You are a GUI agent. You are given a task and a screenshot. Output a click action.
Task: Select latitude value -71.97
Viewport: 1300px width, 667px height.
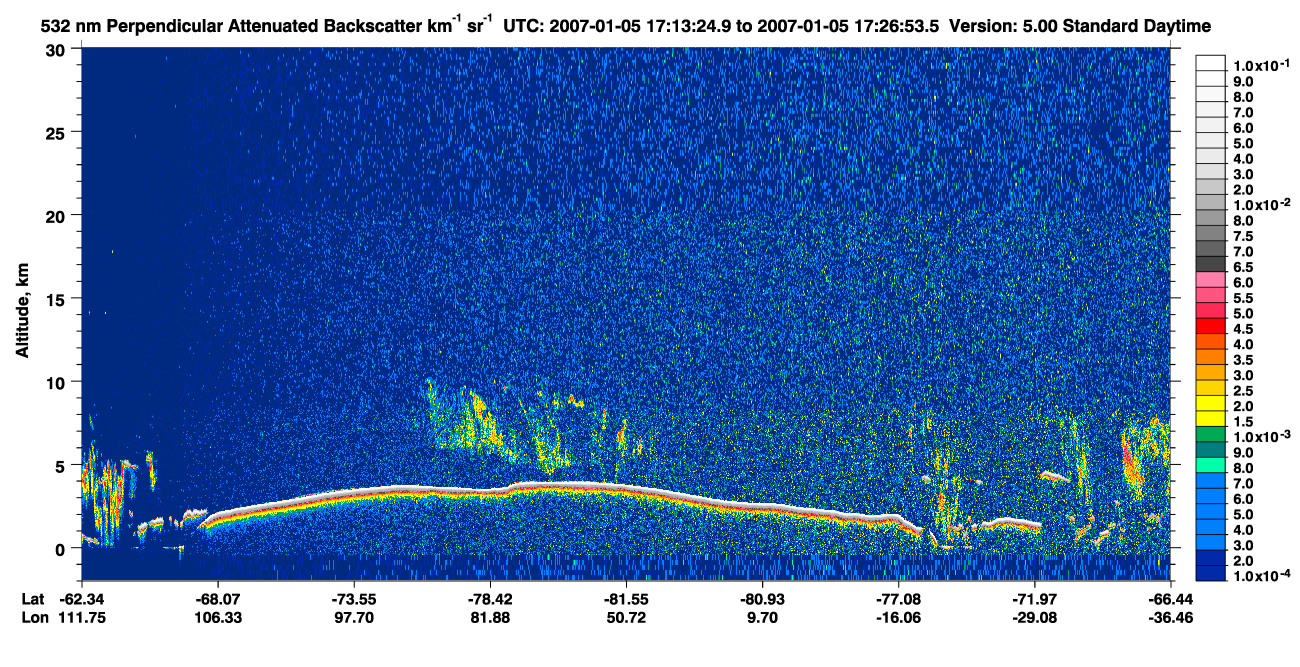click(x=1035, y=598)
